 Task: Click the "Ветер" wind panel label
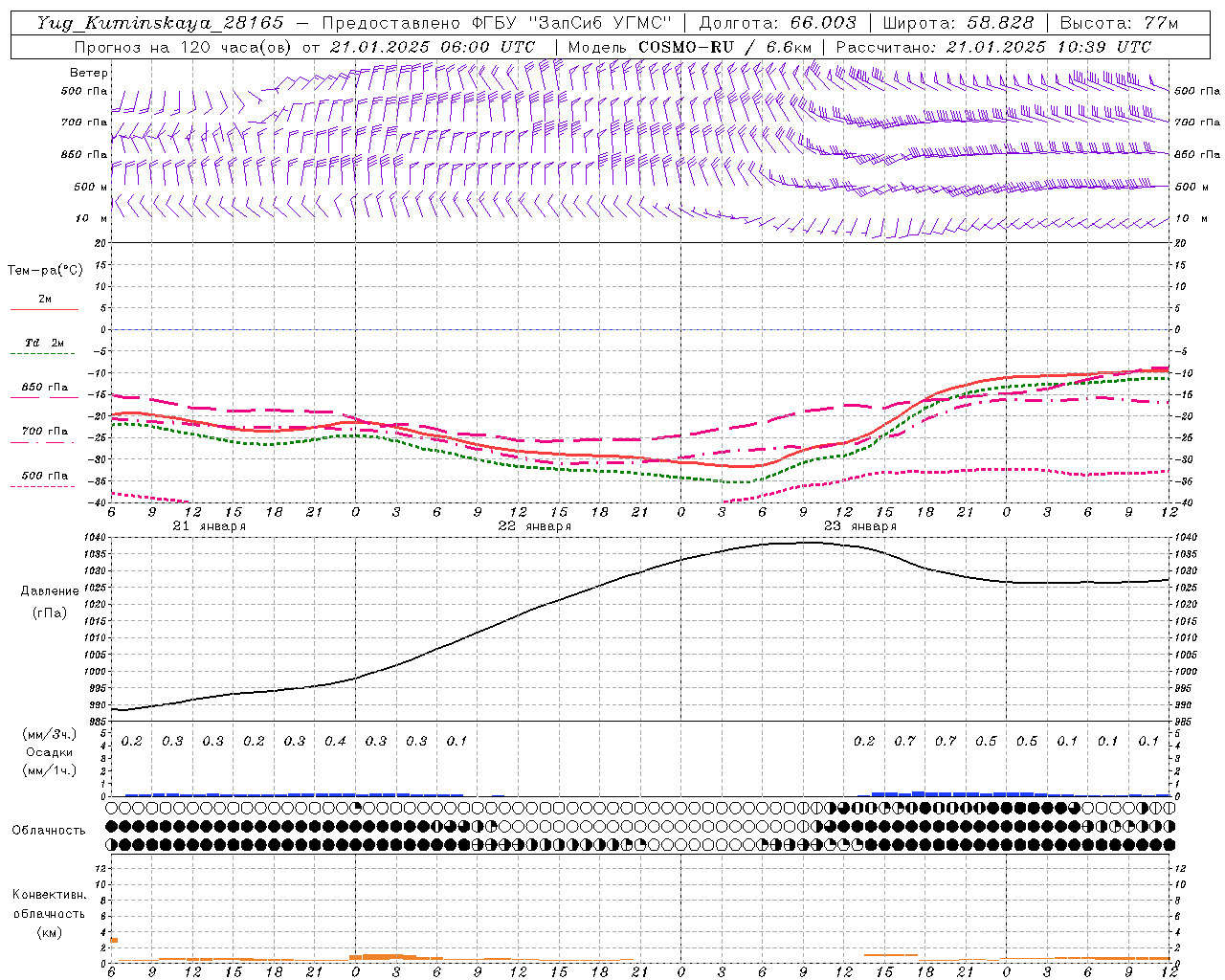click(x=89, y=73)
